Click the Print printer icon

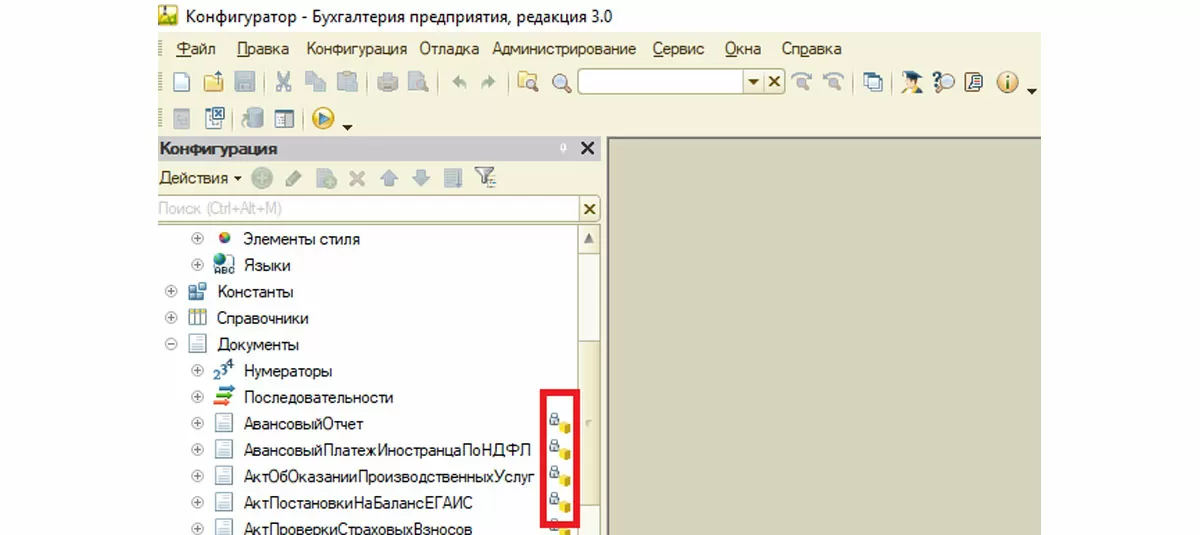pos(387,83)
